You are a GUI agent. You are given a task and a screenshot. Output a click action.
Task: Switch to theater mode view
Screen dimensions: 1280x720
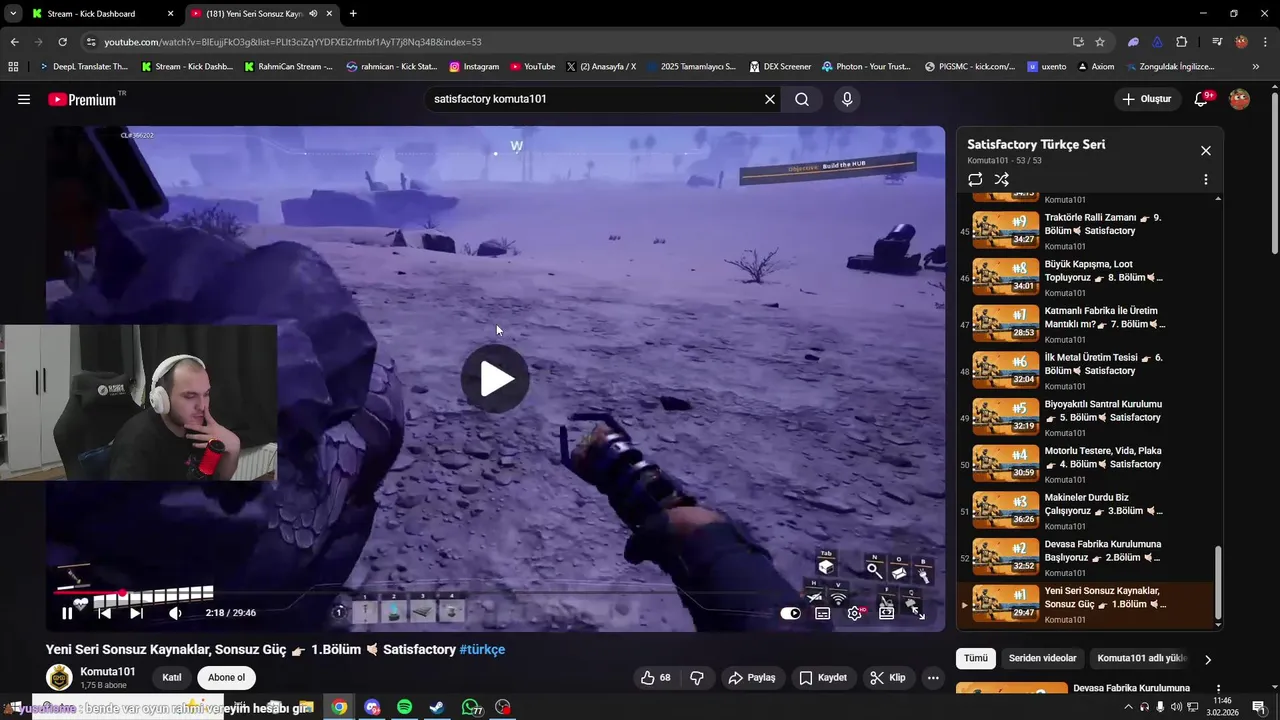click(886, 613)
